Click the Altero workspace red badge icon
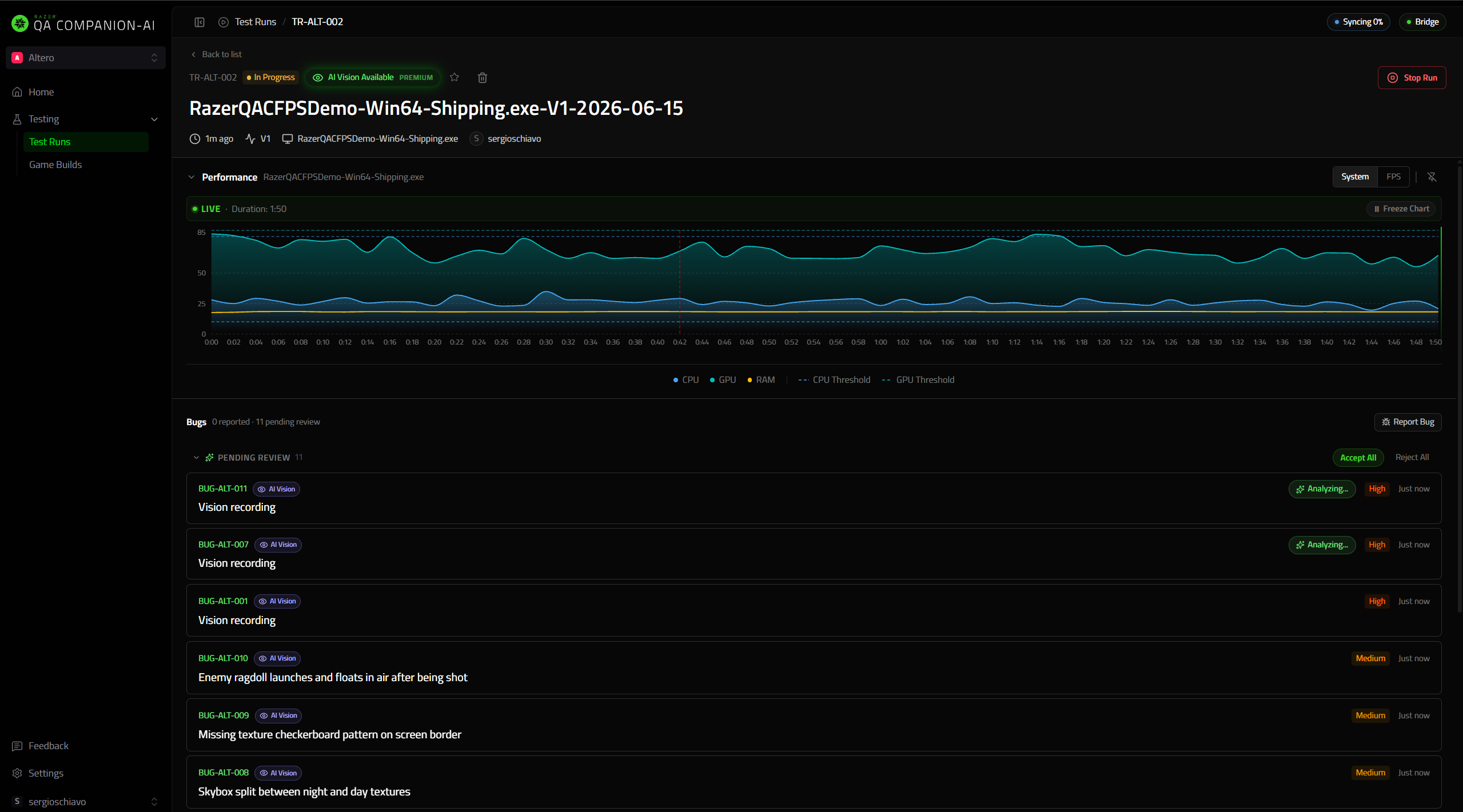Viewport: 1463px width, 812px height. [17, 58]
